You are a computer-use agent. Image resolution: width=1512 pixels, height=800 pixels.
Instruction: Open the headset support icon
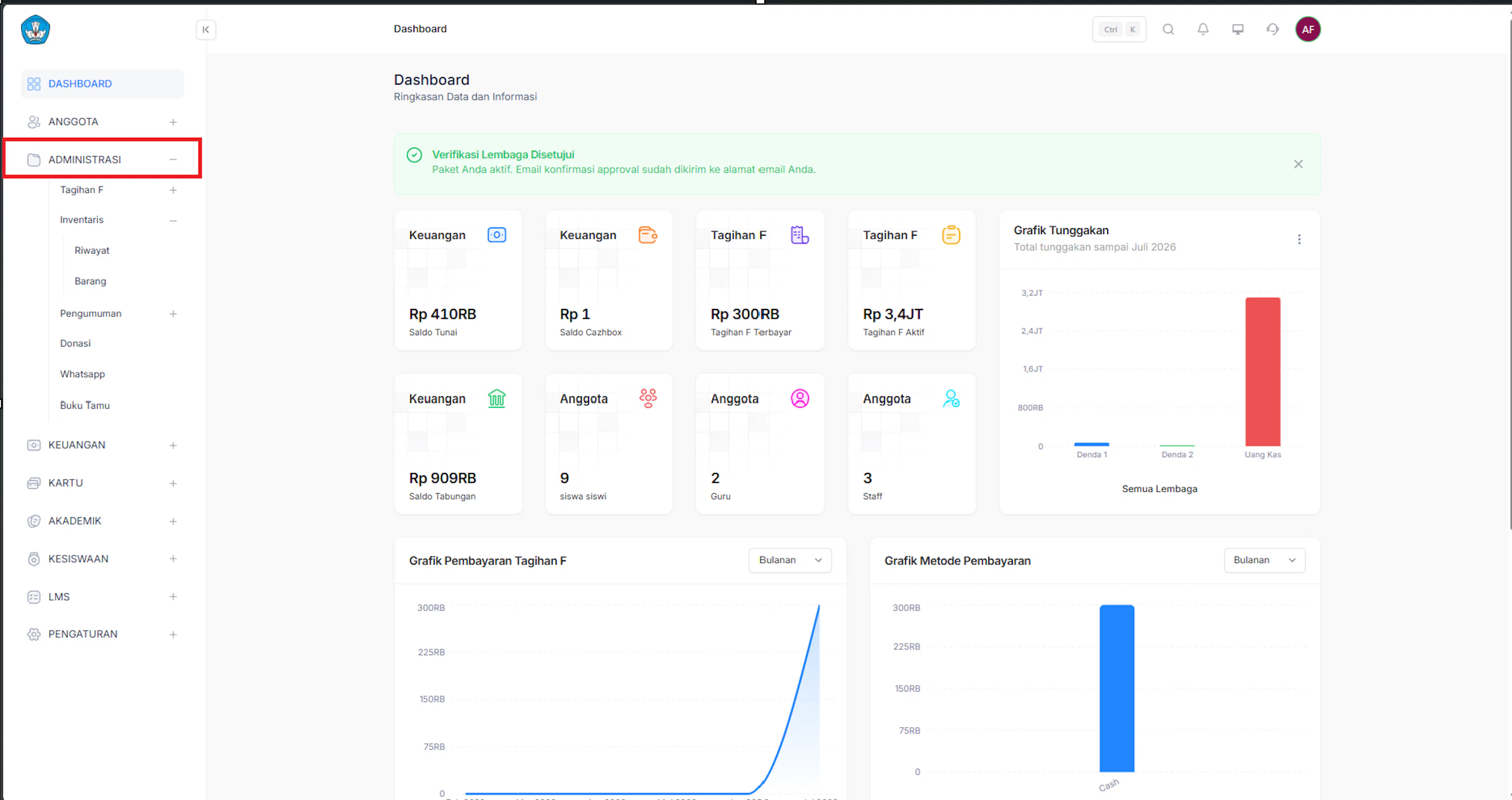1273,30
